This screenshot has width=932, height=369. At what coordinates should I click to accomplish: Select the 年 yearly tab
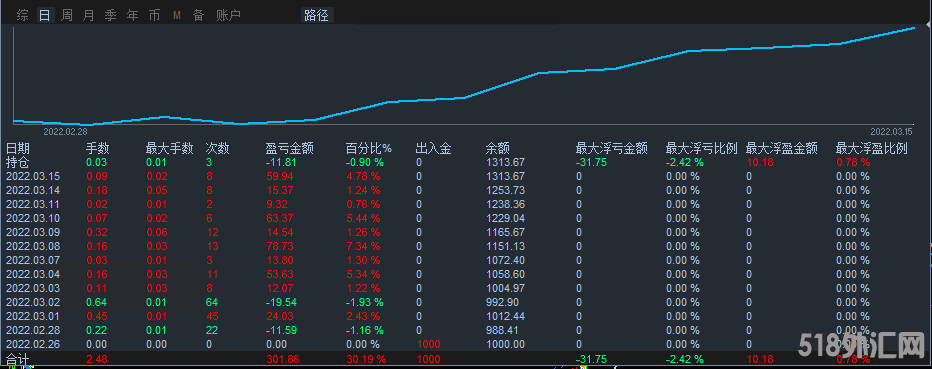(133, 15)
